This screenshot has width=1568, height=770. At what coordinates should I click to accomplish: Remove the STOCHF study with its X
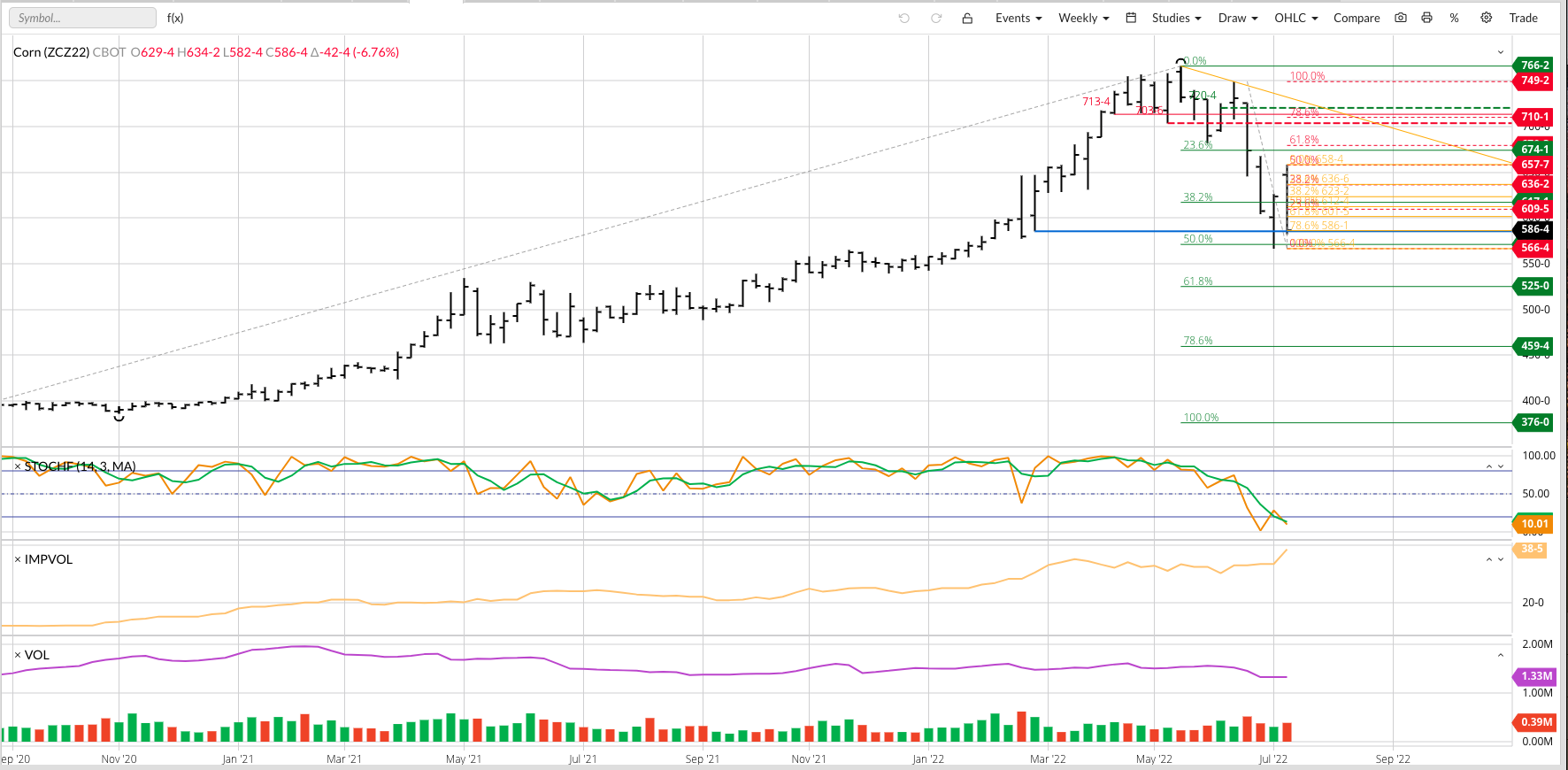[x=18, y=466]
